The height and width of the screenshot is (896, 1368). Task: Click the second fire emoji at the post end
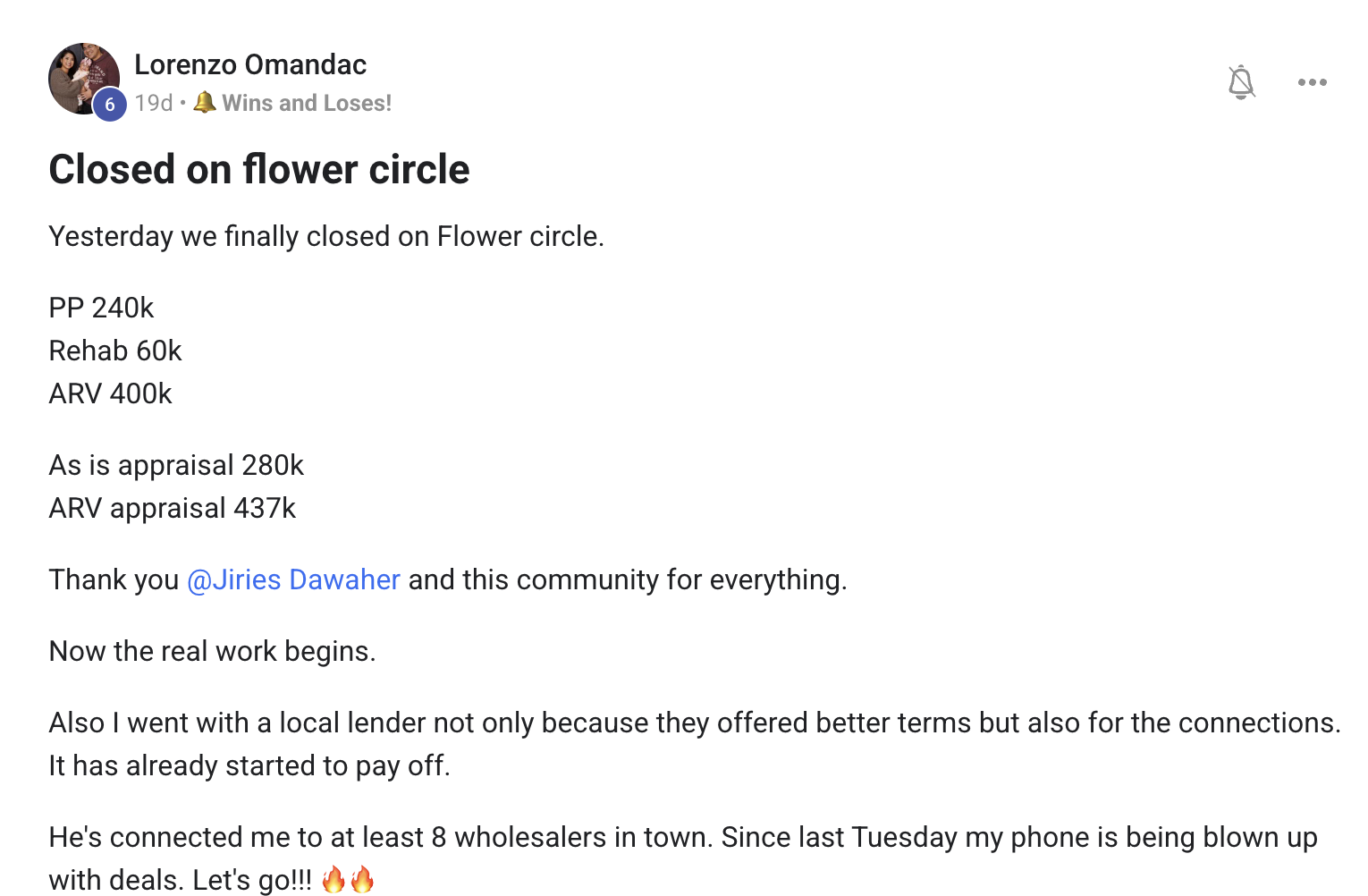[x=362, y=880]
